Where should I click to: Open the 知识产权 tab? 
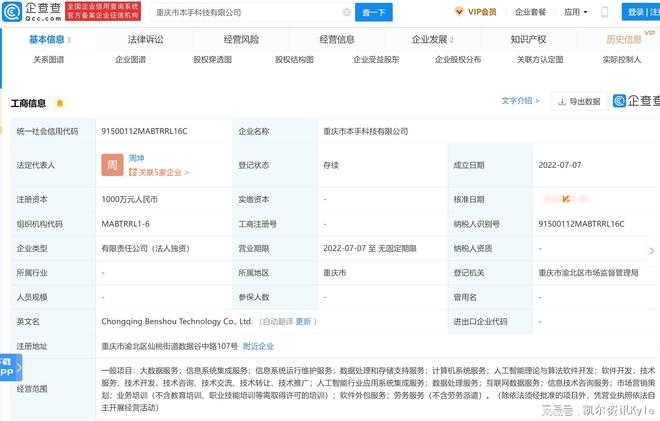pyautogui.click(x=528, y=40)
